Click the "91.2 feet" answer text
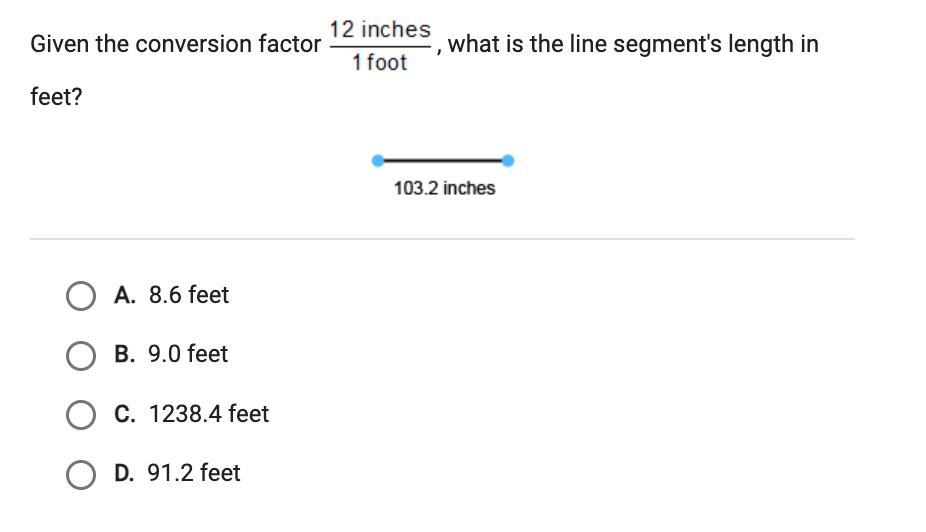 point(194,473)
